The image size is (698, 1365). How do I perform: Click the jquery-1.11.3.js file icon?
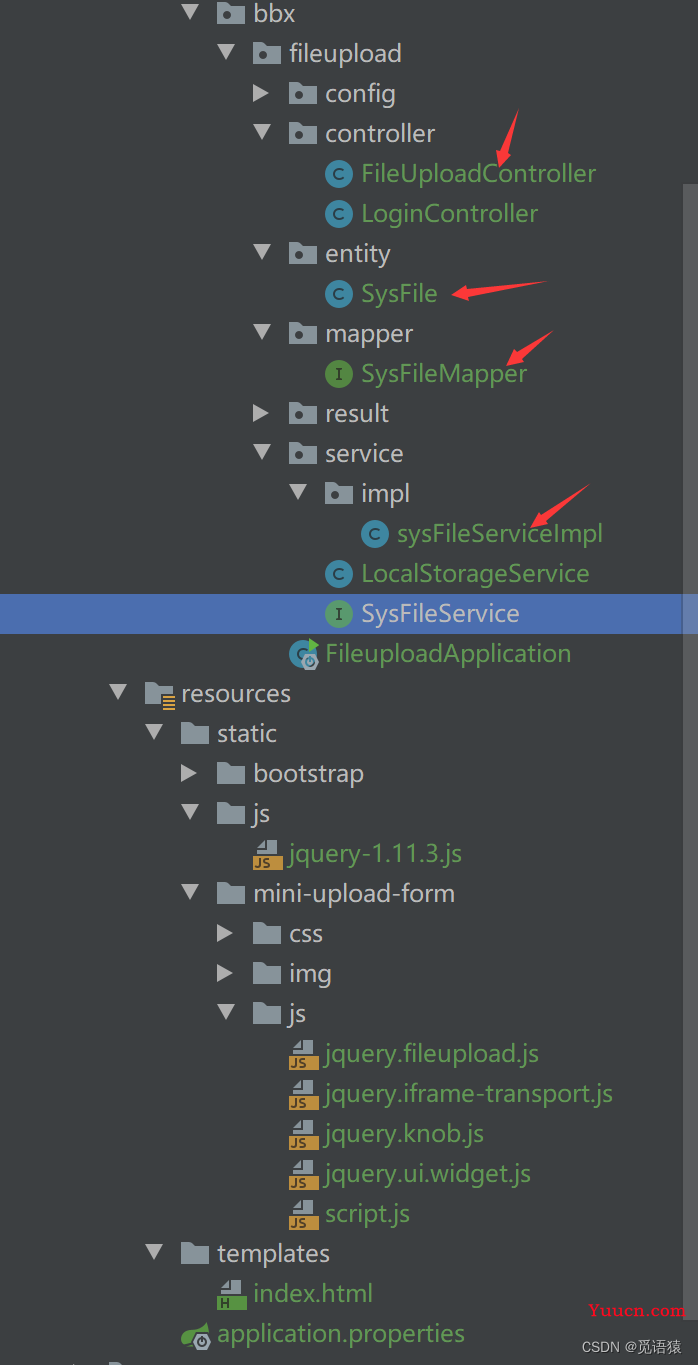tap(267, 854)
